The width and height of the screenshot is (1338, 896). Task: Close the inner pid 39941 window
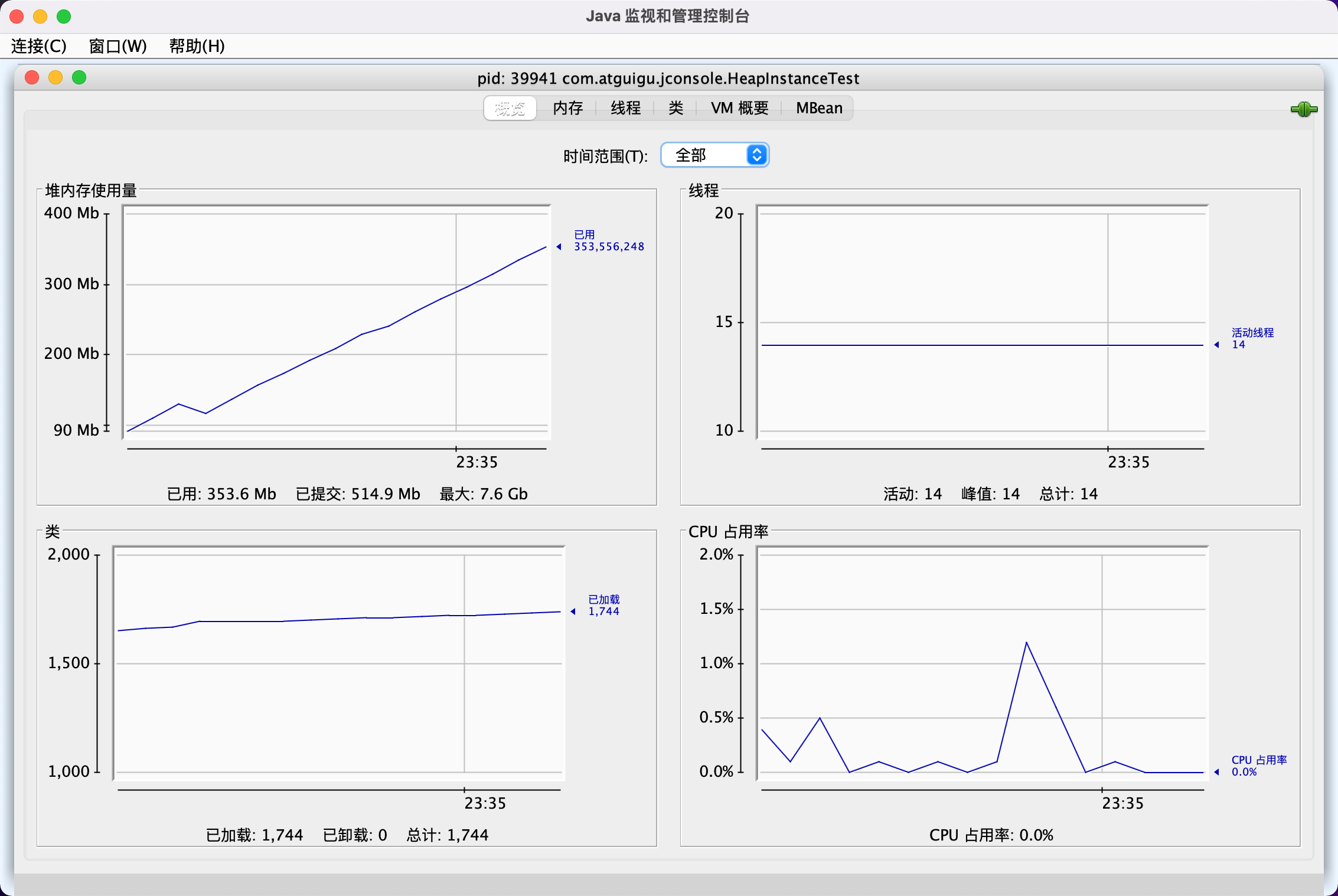tap(32, 78)
